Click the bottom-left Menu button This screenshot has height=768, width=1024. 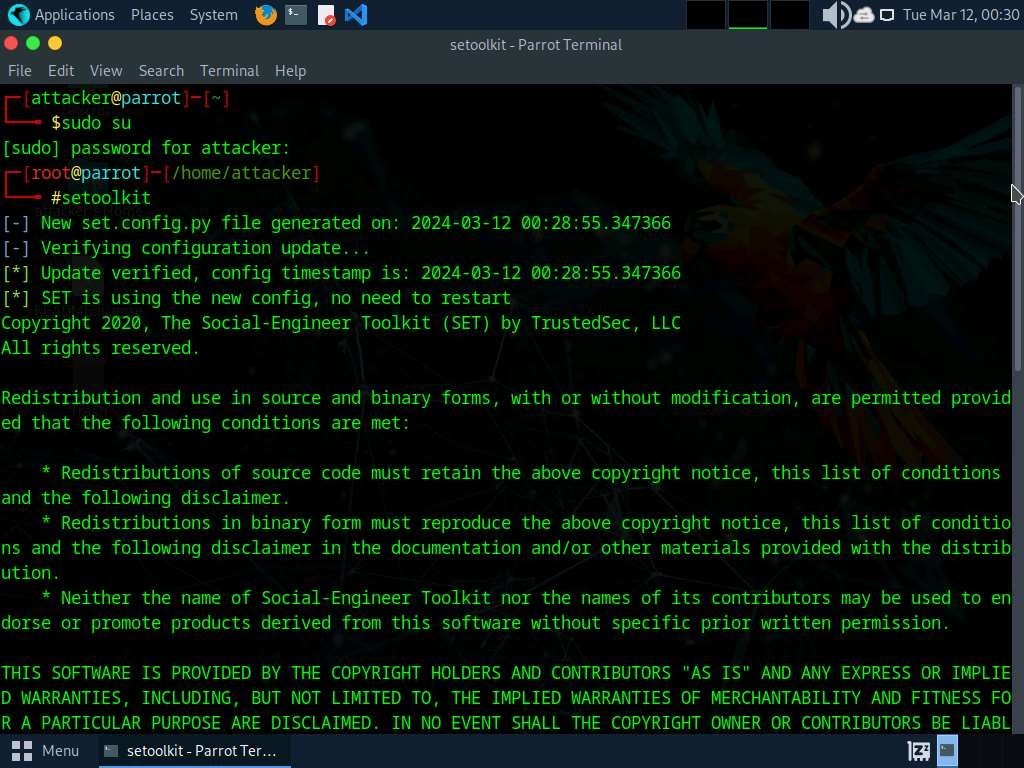point(46,750)
